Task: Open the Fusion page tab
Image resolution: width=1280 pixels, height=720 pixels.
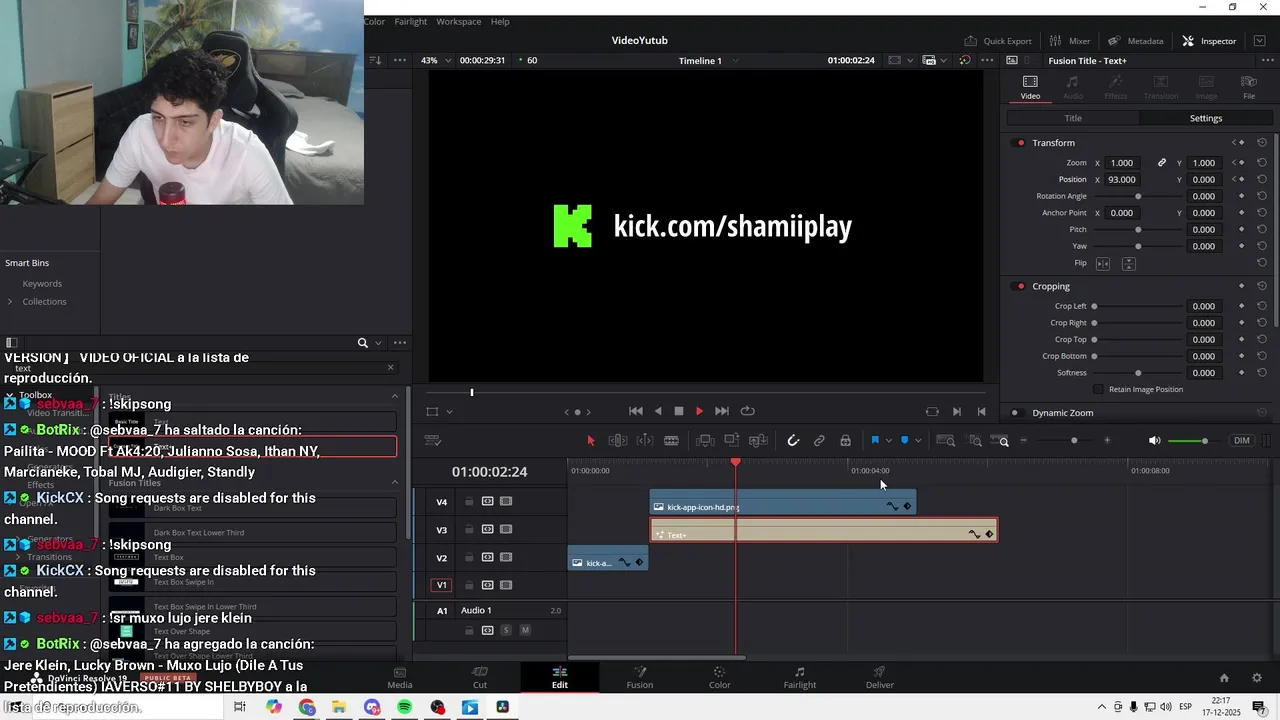Action: click(640, 677)
